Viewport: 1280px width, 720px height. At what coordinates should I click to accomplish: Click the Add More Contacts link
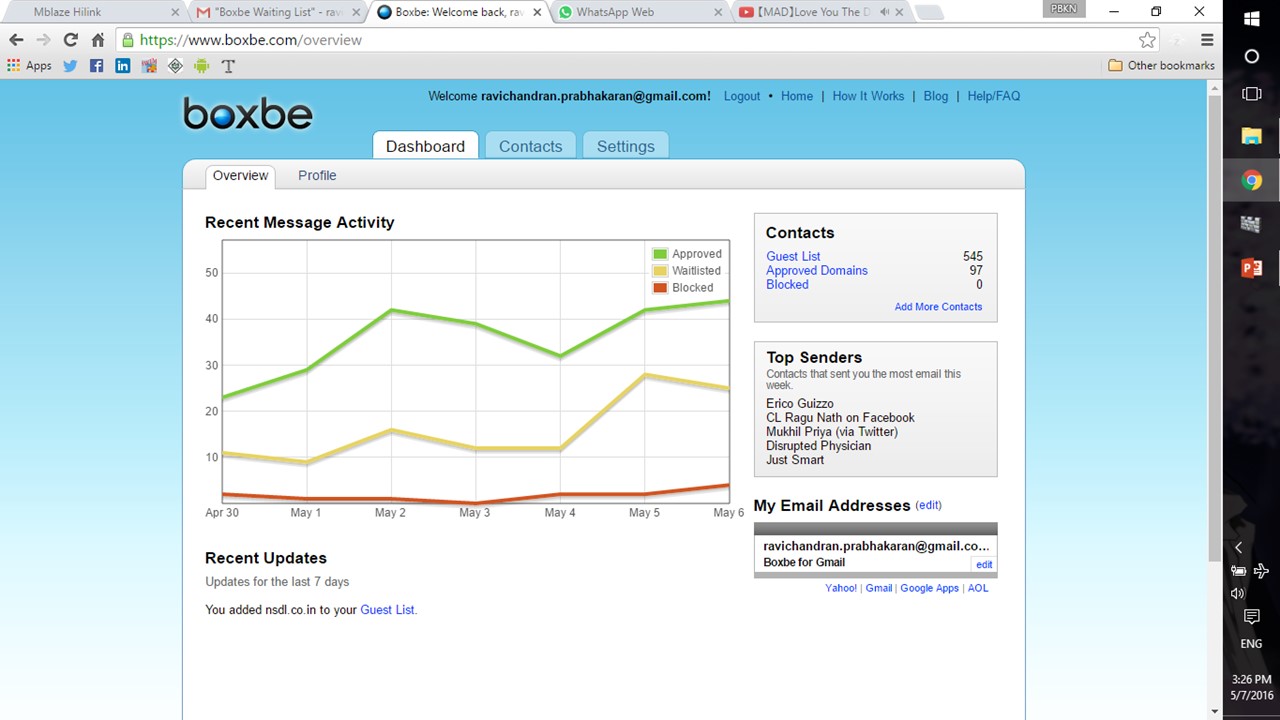pos(938,307)
